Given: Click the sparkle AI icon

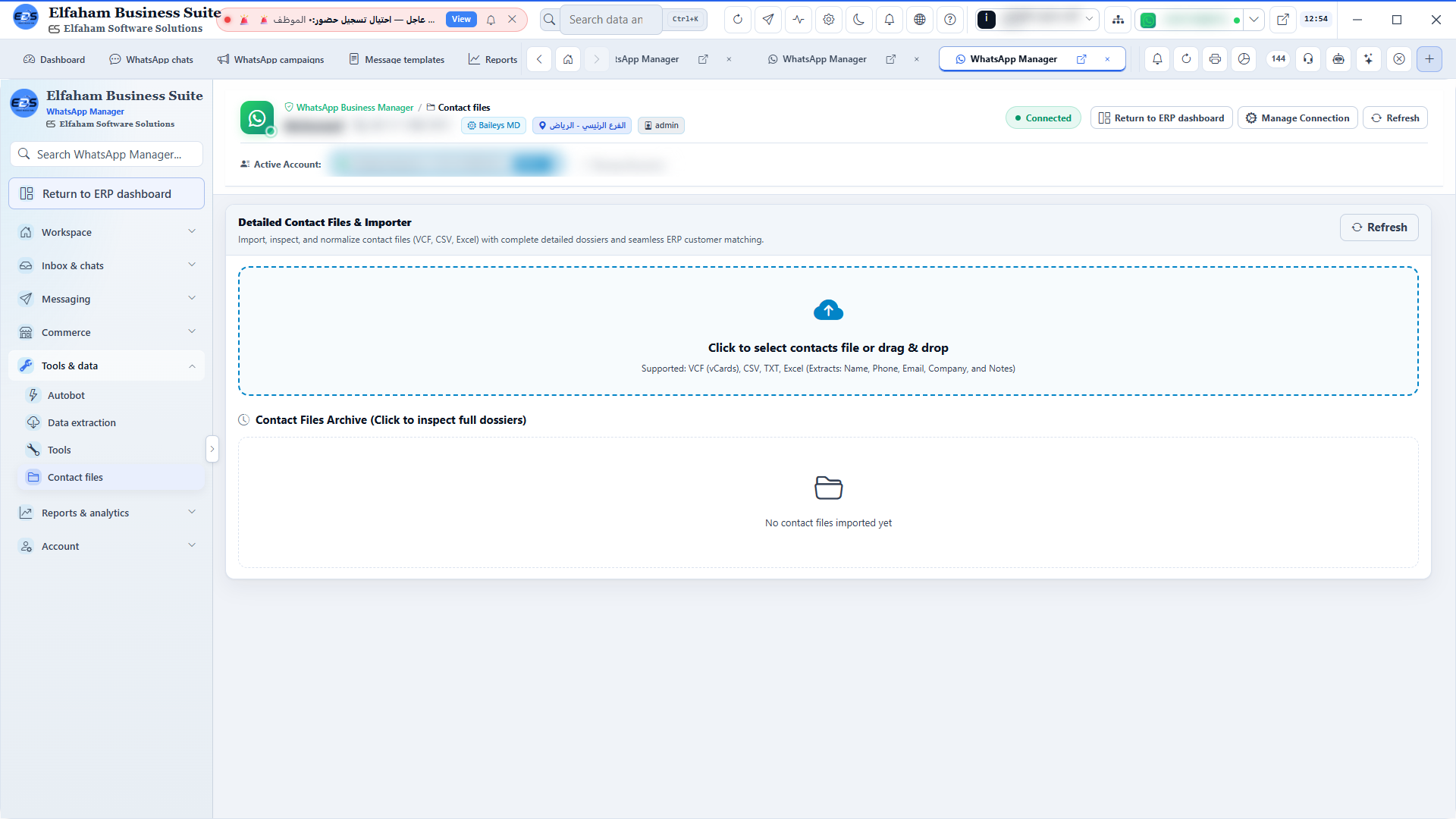Looking at the screenshot, I should coord(1369,59).
